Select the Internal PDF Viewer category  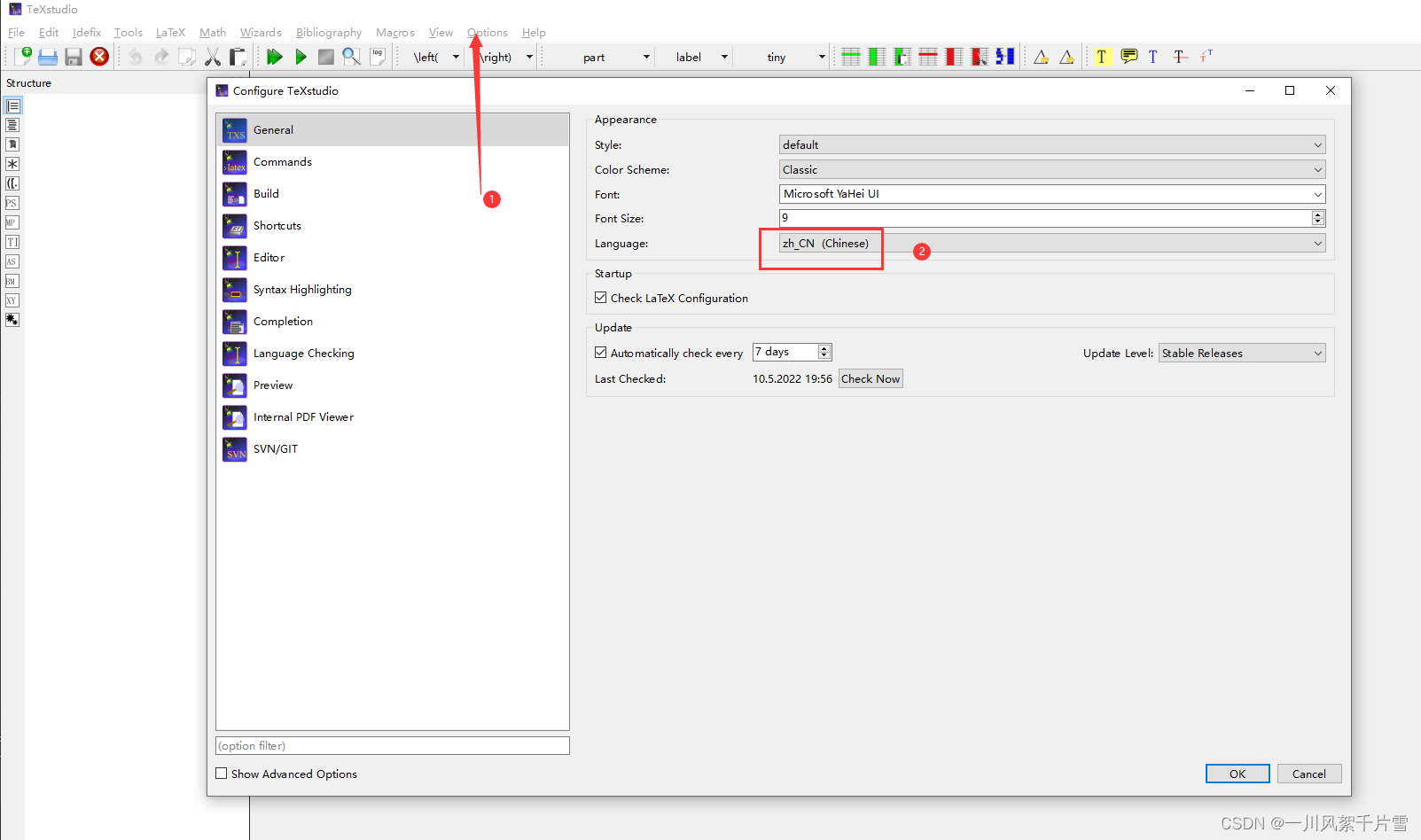coord(393,417)
